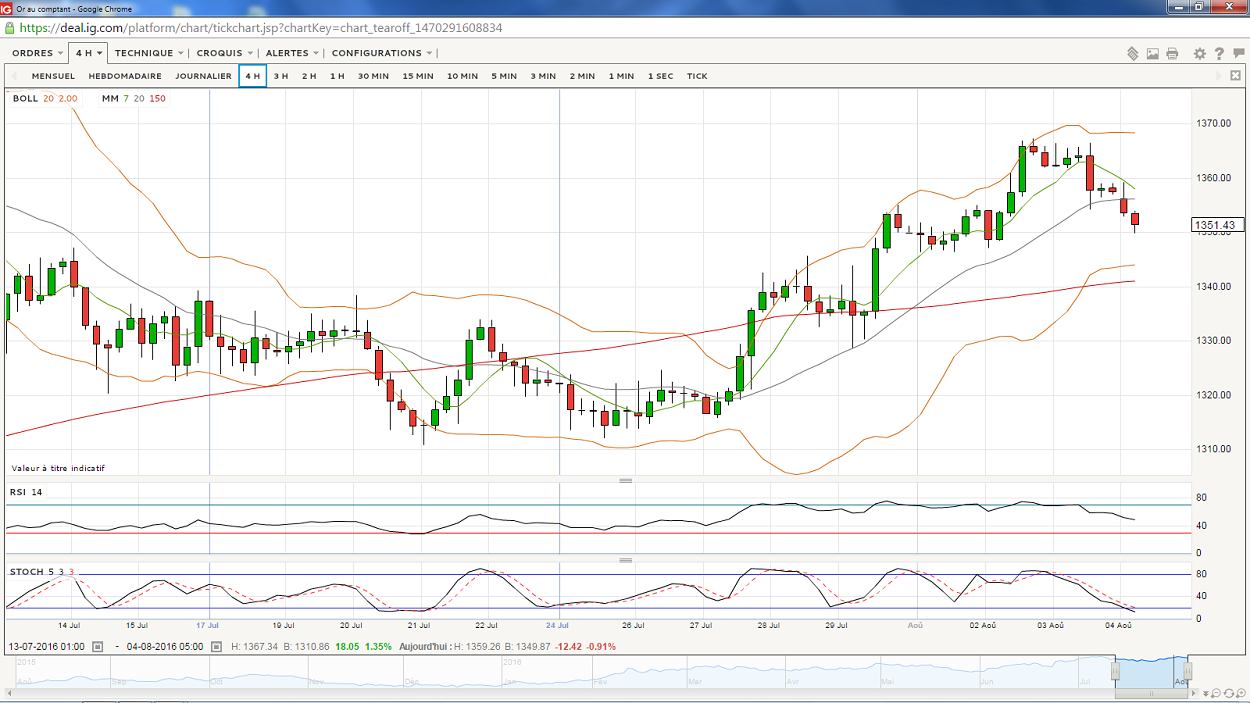Expand the TECHNIQUE dropdown menu
The height and width of the screenshot is (703, 1250).
149,53
